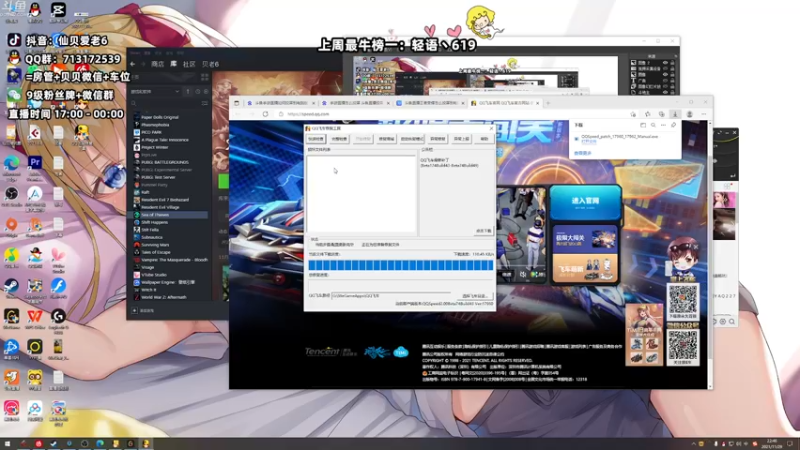Open the Steam 库 tab
The width and height of the screenshot is (800, 450).
173,64
